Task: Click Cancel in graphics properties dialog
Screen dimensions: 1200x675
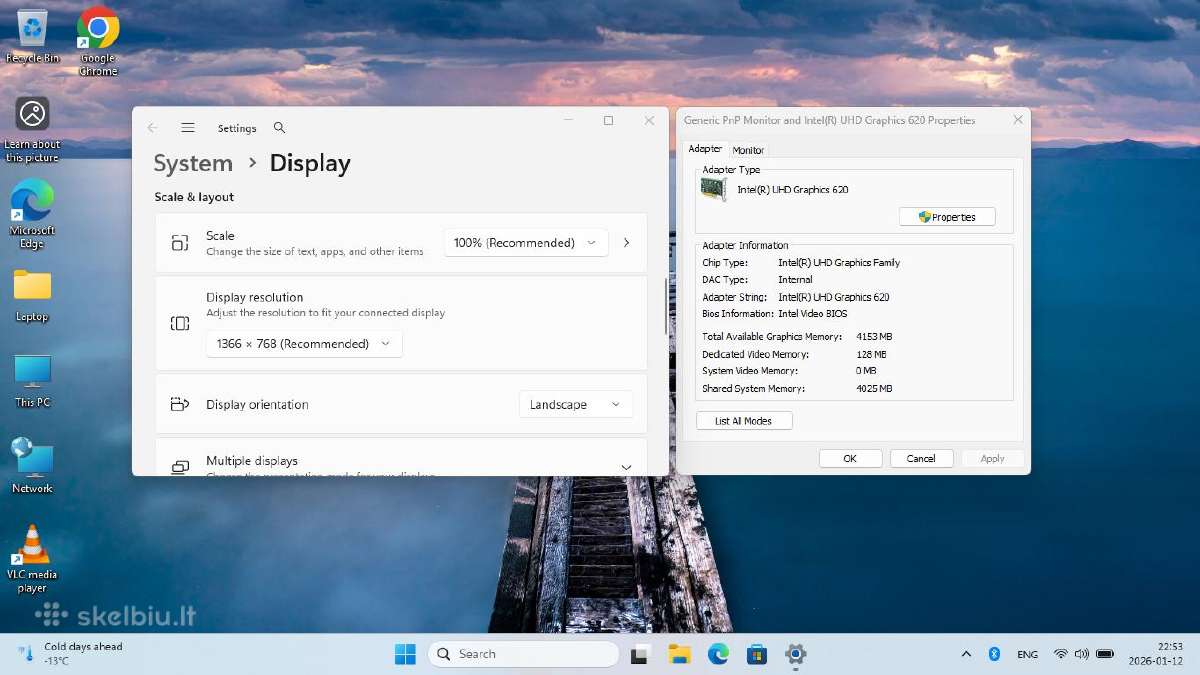Action: [921, 458]
